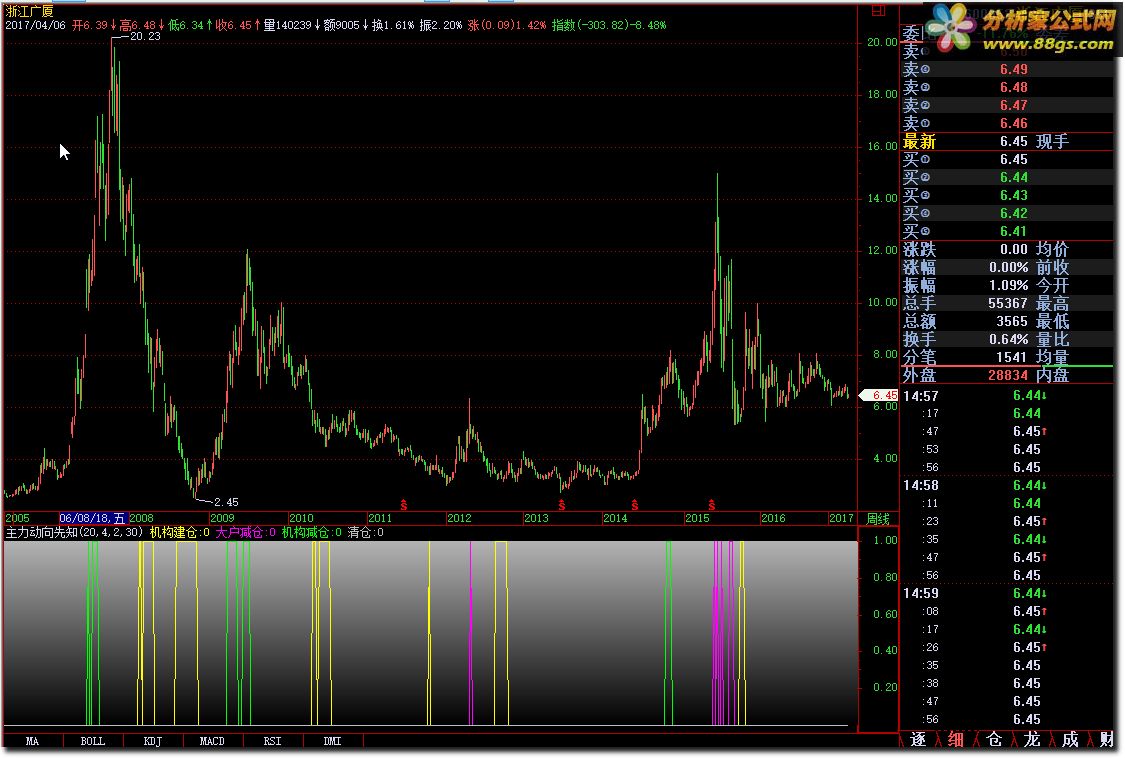Click the 买④ bid row priced 6.42

[1008, 213]
